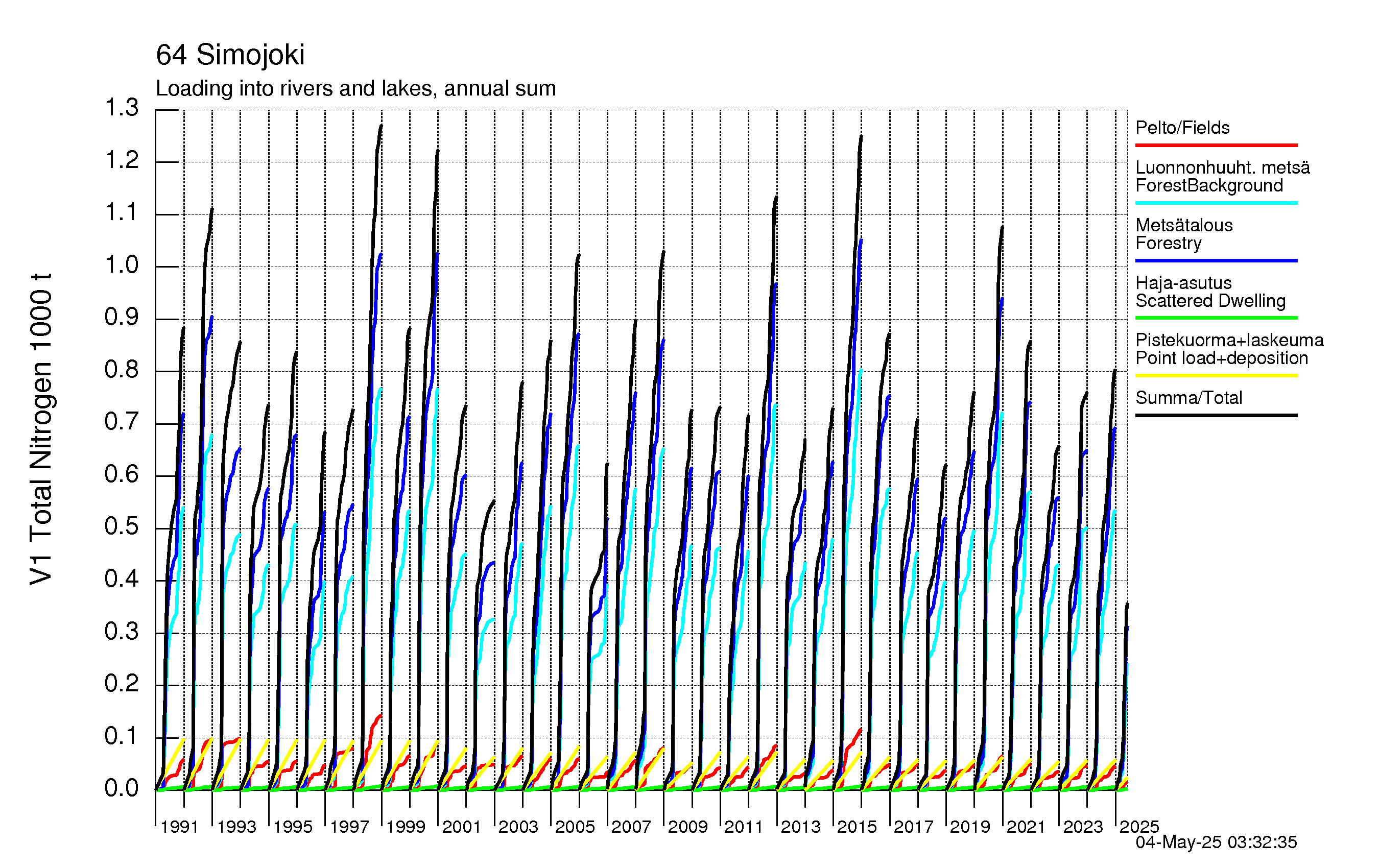Click the y-axis value 0.0
Screen dimensions: 1379x868
(122, 789)
